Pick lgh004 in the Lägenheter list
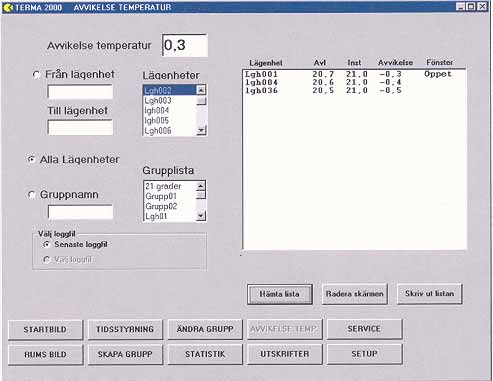The height and width of the screenshot is (381, 493). coord(170,110)
